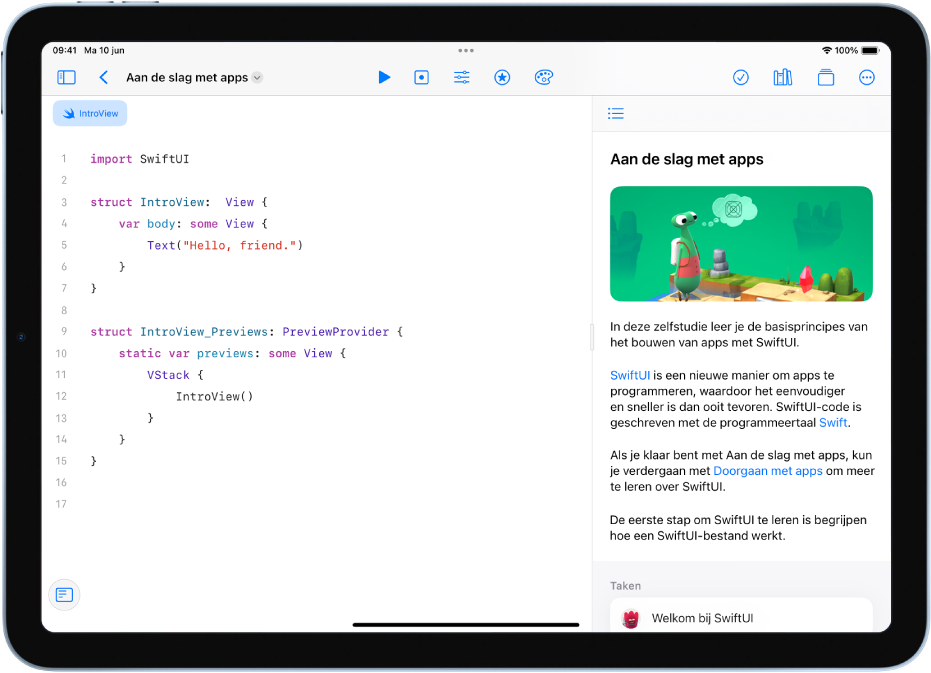Screen dimensions: 931x673
Task: Click 'static var previews' code line
Action: (x=232, y=353)
